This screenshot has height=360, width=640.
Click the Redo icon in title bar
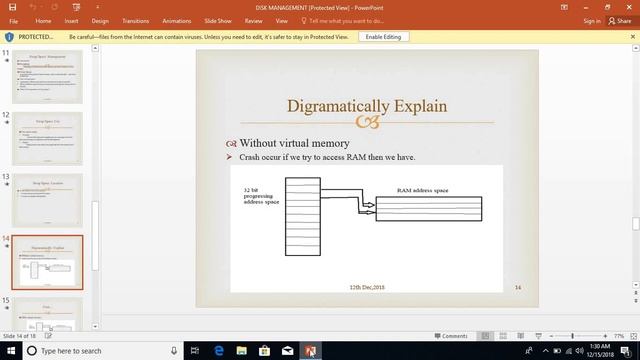coord(54,7)
